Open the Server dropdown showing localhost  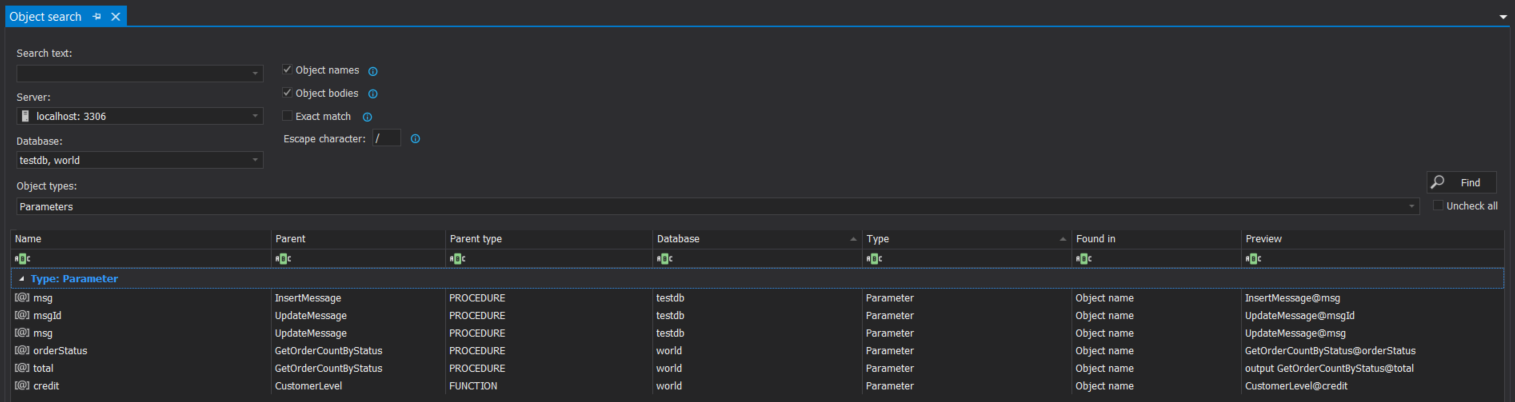pyautogui.click(x=255, y=116)
